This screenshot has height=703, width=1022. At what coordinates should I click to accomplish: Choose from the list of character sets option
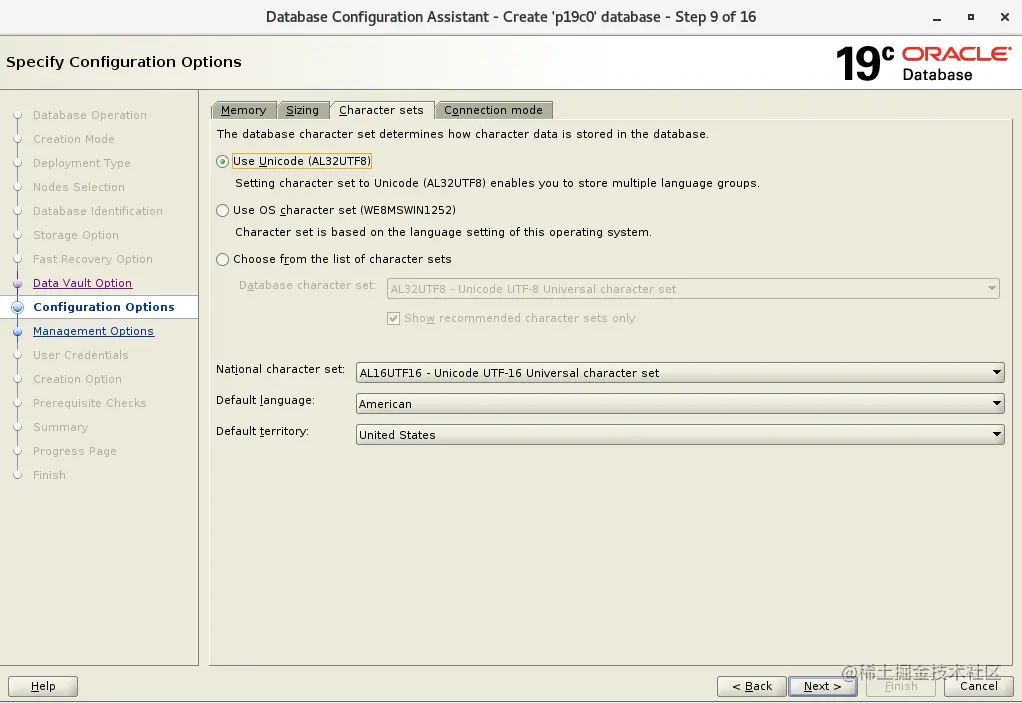222,259
